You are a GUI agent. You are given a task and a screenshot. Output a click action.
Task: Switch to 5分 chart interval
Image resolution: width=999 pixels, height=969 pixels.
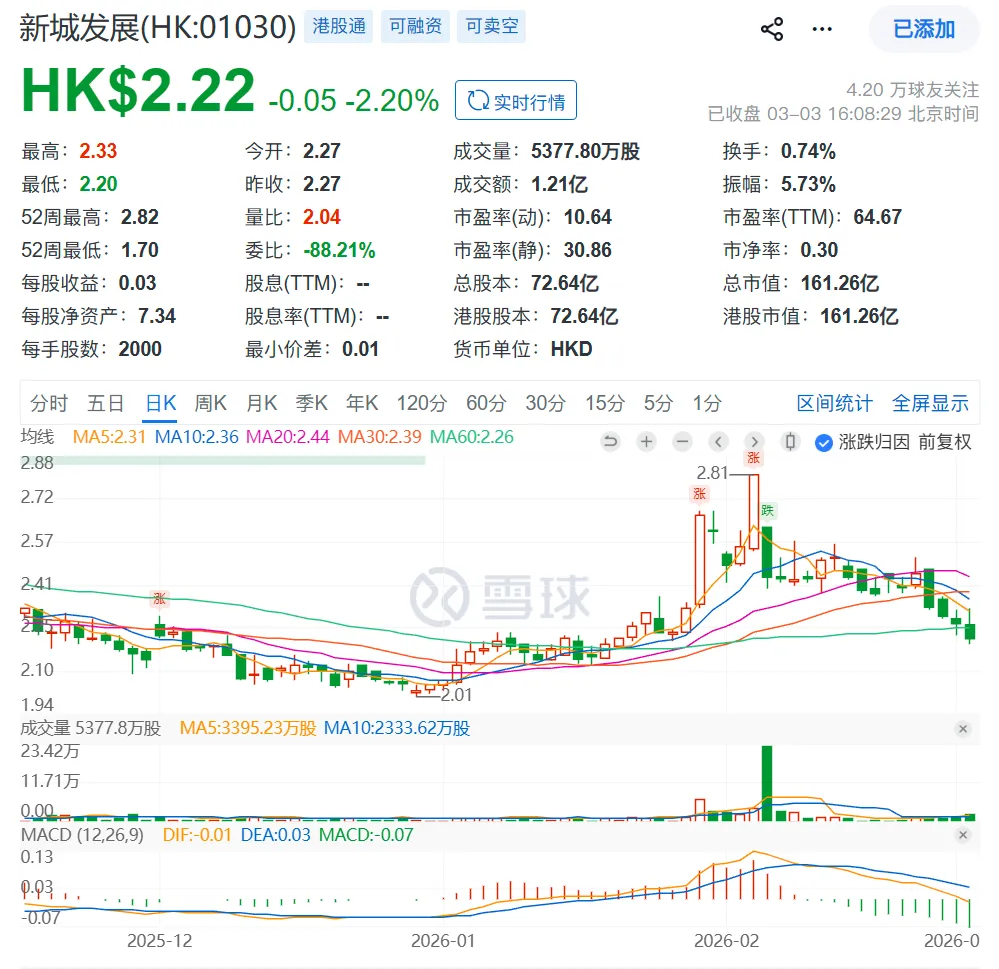(x=658, y=403)
